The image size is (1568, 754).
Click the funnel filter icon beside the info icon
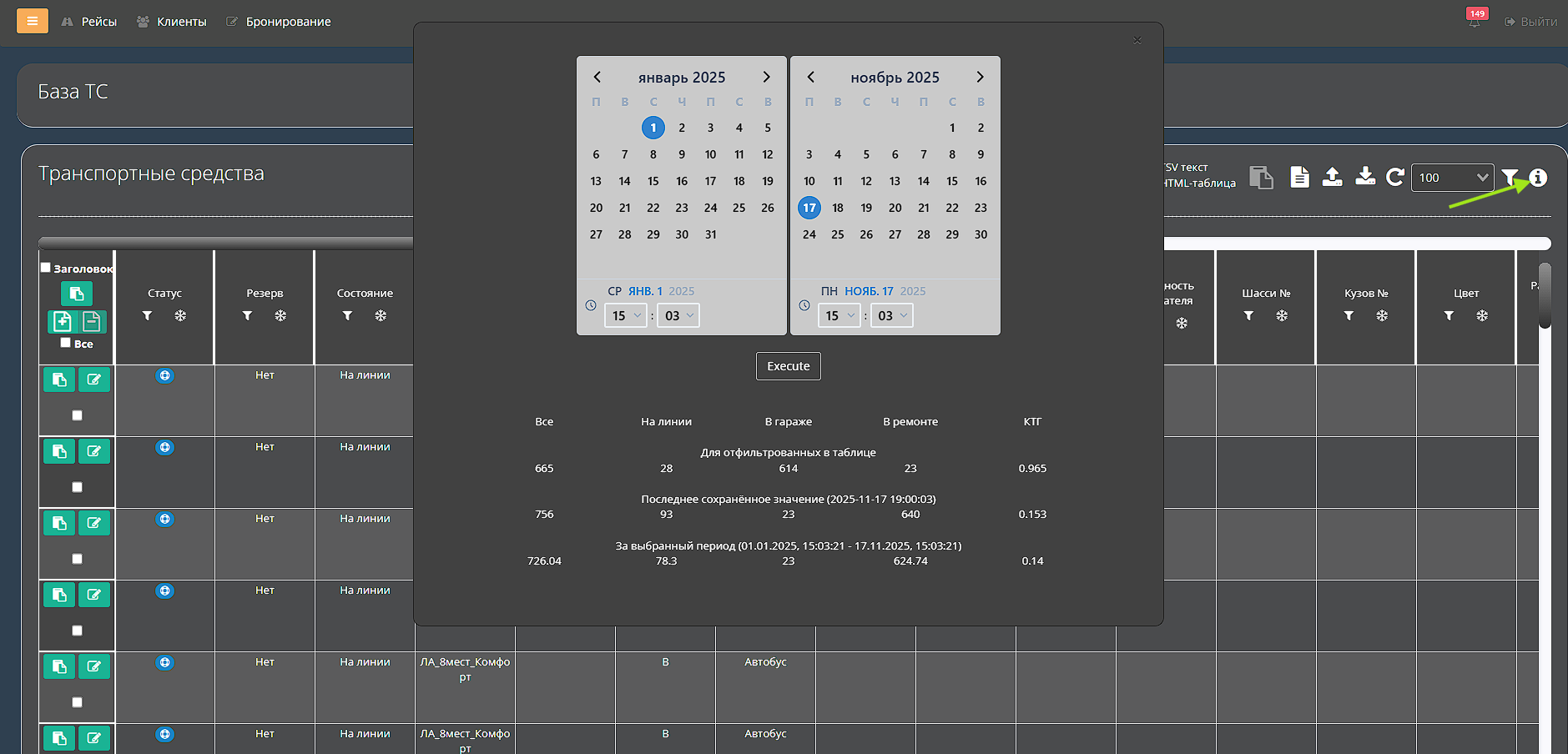[1510, 178]
